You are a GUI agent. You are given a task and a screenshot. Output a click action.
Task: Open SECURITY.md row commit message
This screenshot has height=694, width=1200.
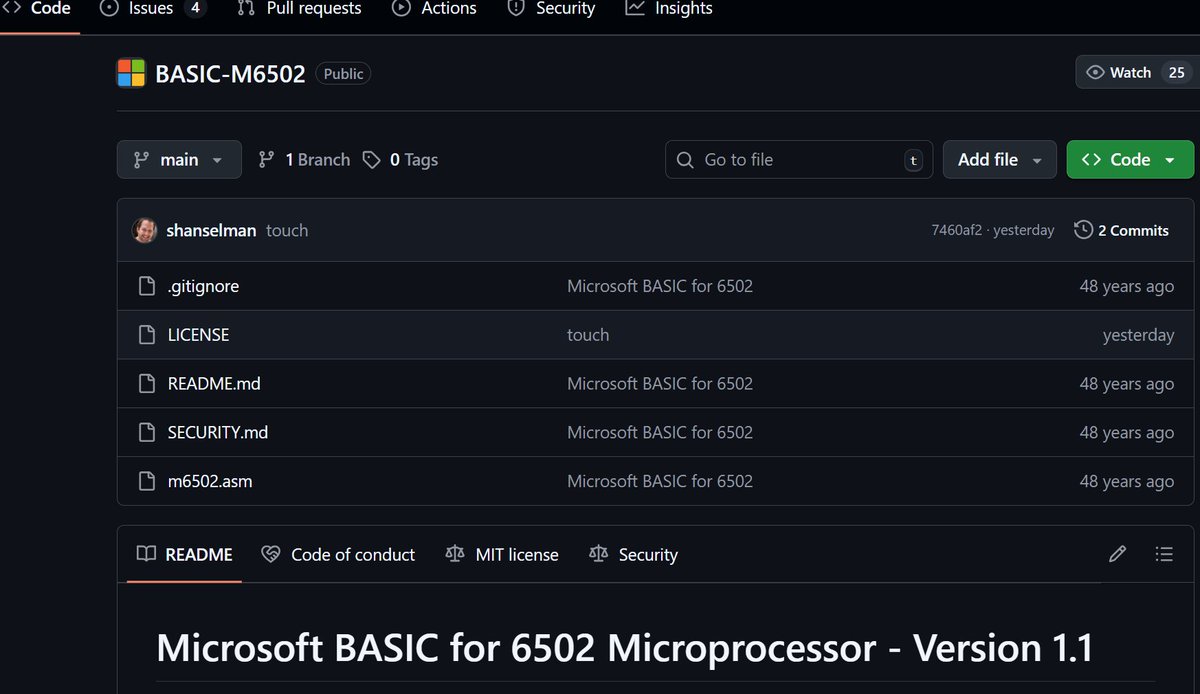[660, 433]
